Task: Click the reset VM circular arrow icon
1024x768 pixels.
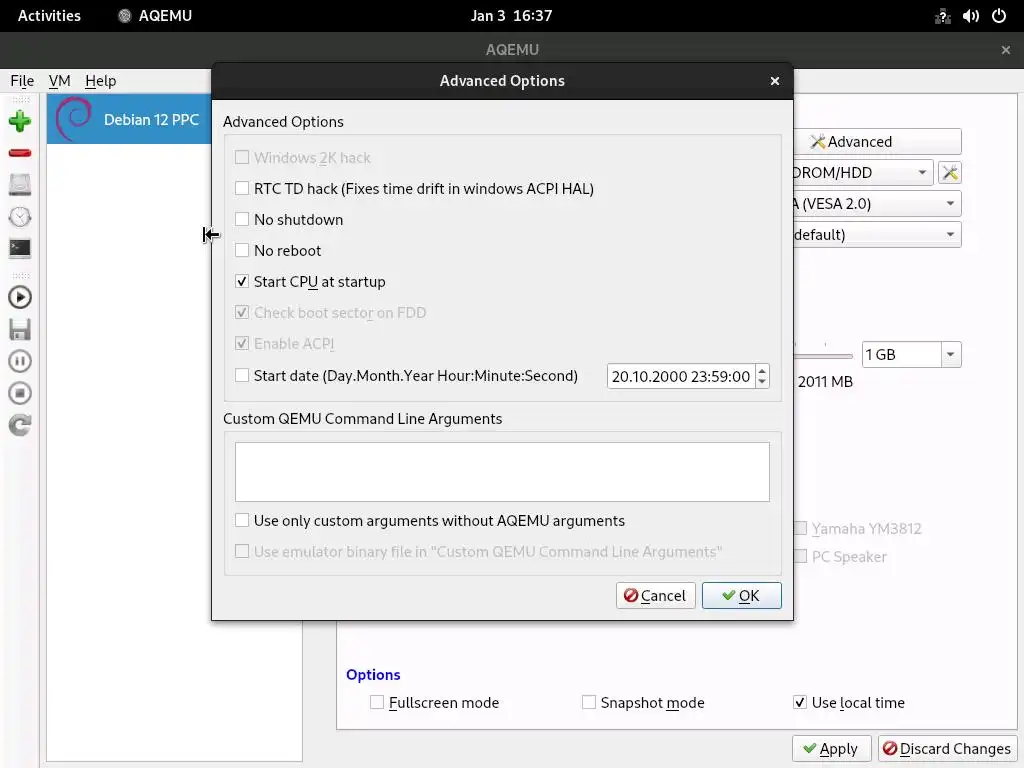Action: (x=20, y=425)
